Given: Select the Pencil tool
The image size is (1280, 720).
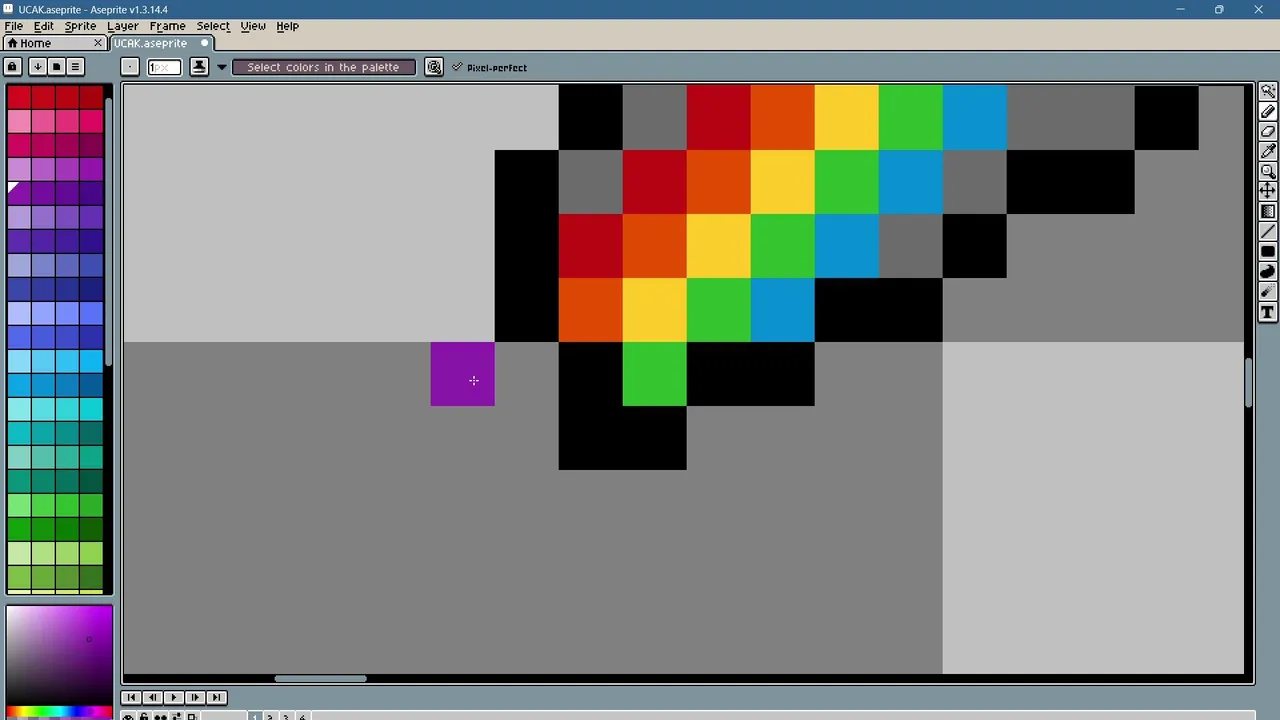Looking at the screenshot, I should 1268,111.
